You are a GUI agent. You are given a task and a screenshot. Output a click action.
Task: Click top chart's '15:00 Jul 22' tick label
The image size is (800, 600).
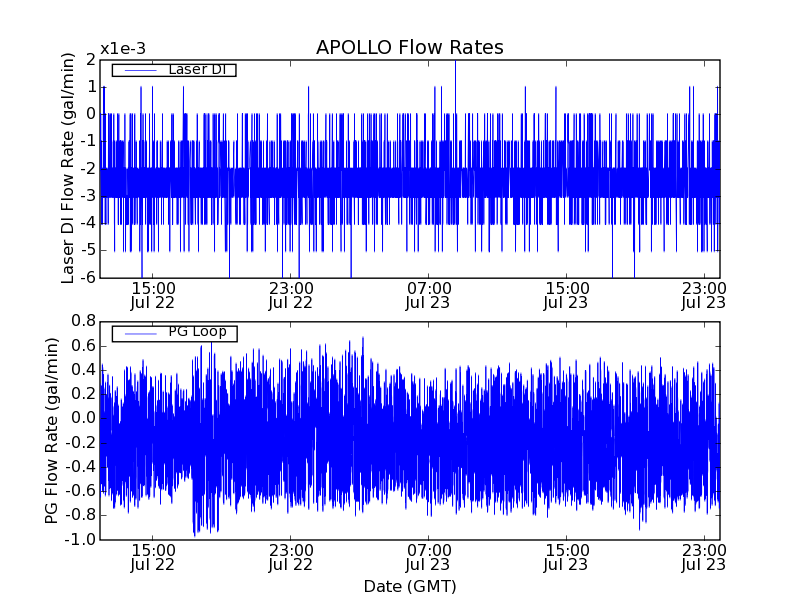coord(153,295)
